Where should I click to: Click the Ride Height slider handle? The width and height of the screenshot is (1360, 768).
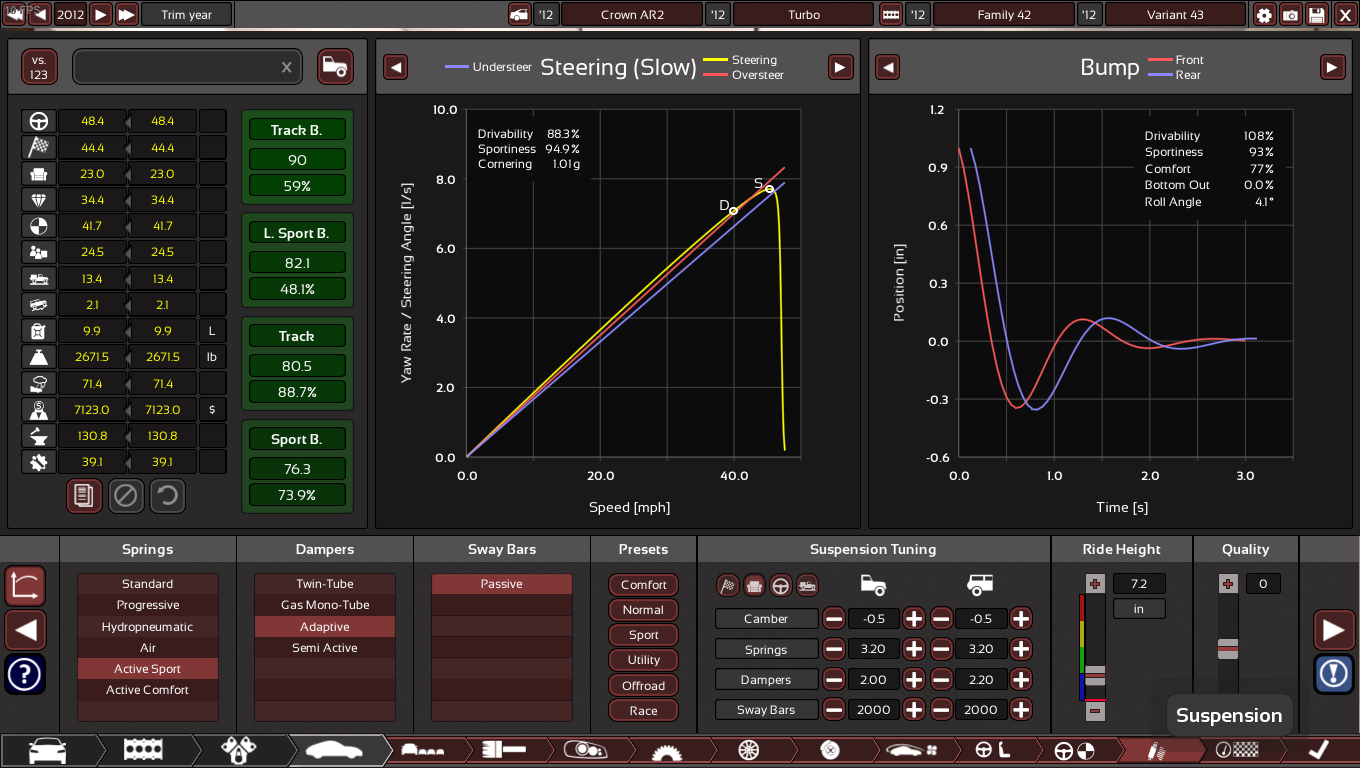coord(1095,678)
